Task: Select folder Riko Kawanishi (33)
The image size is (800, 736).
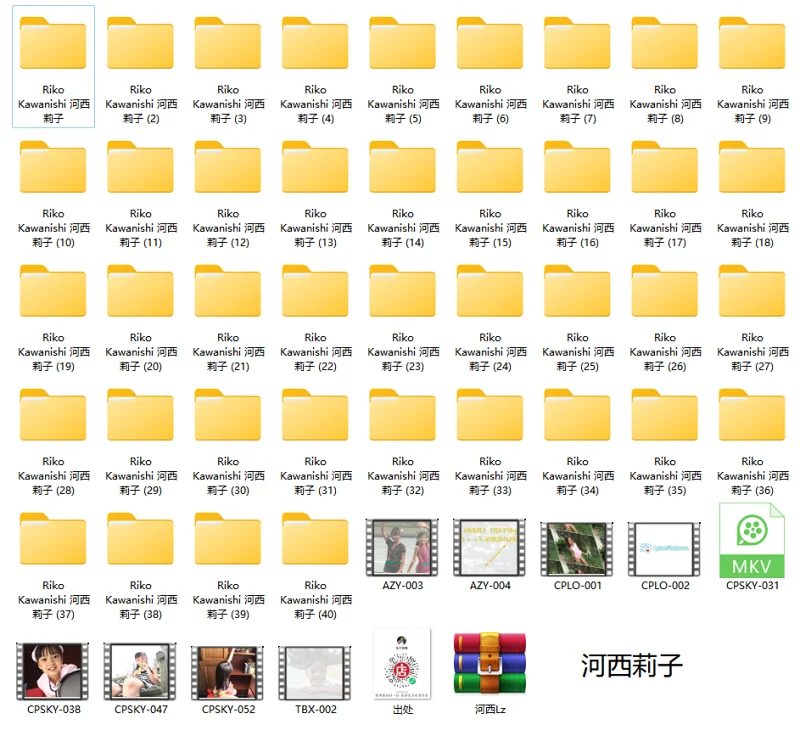Action: (x=489, y=416)
